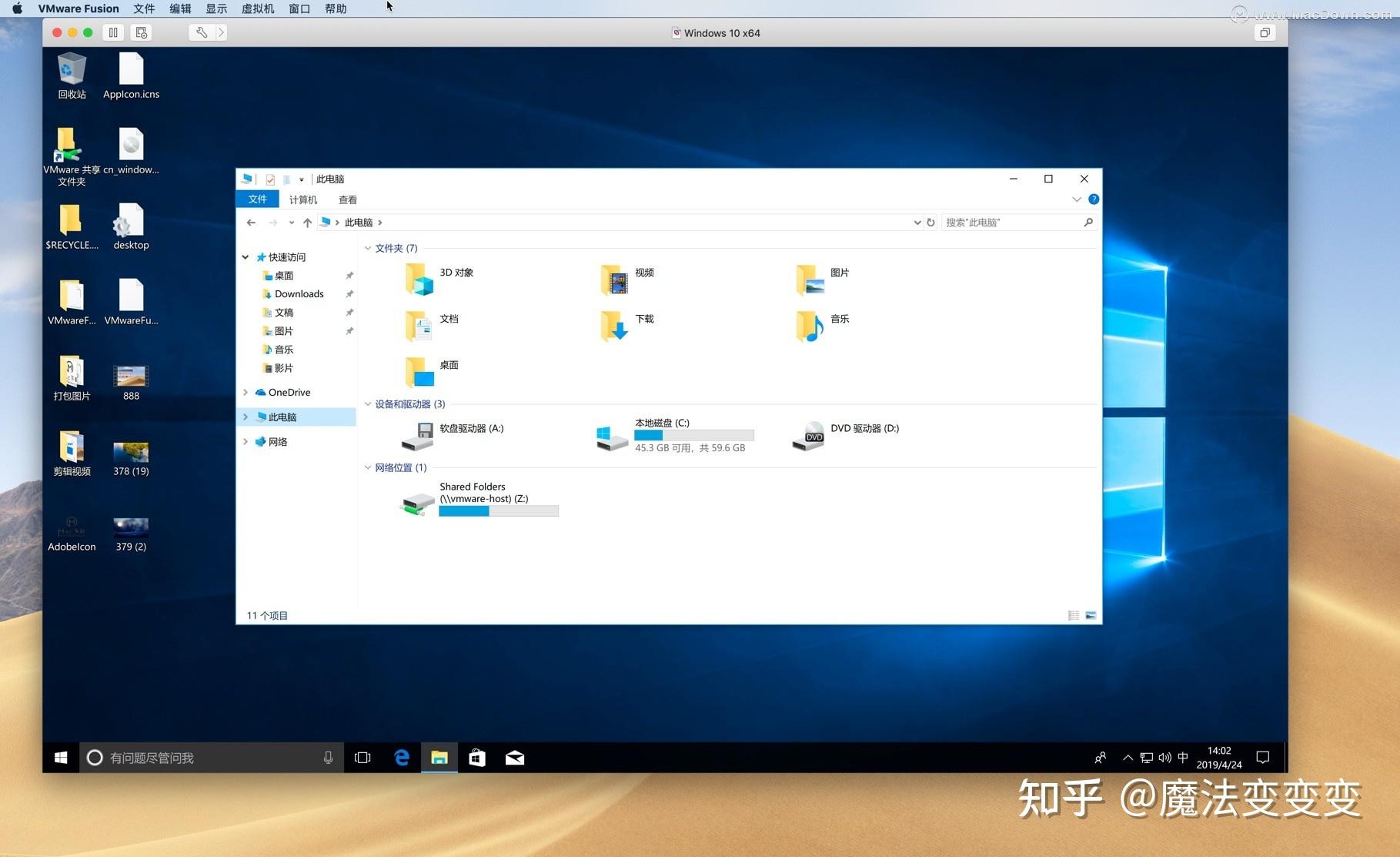
Task: Open the 下载 folder
Action: [626, 325]
